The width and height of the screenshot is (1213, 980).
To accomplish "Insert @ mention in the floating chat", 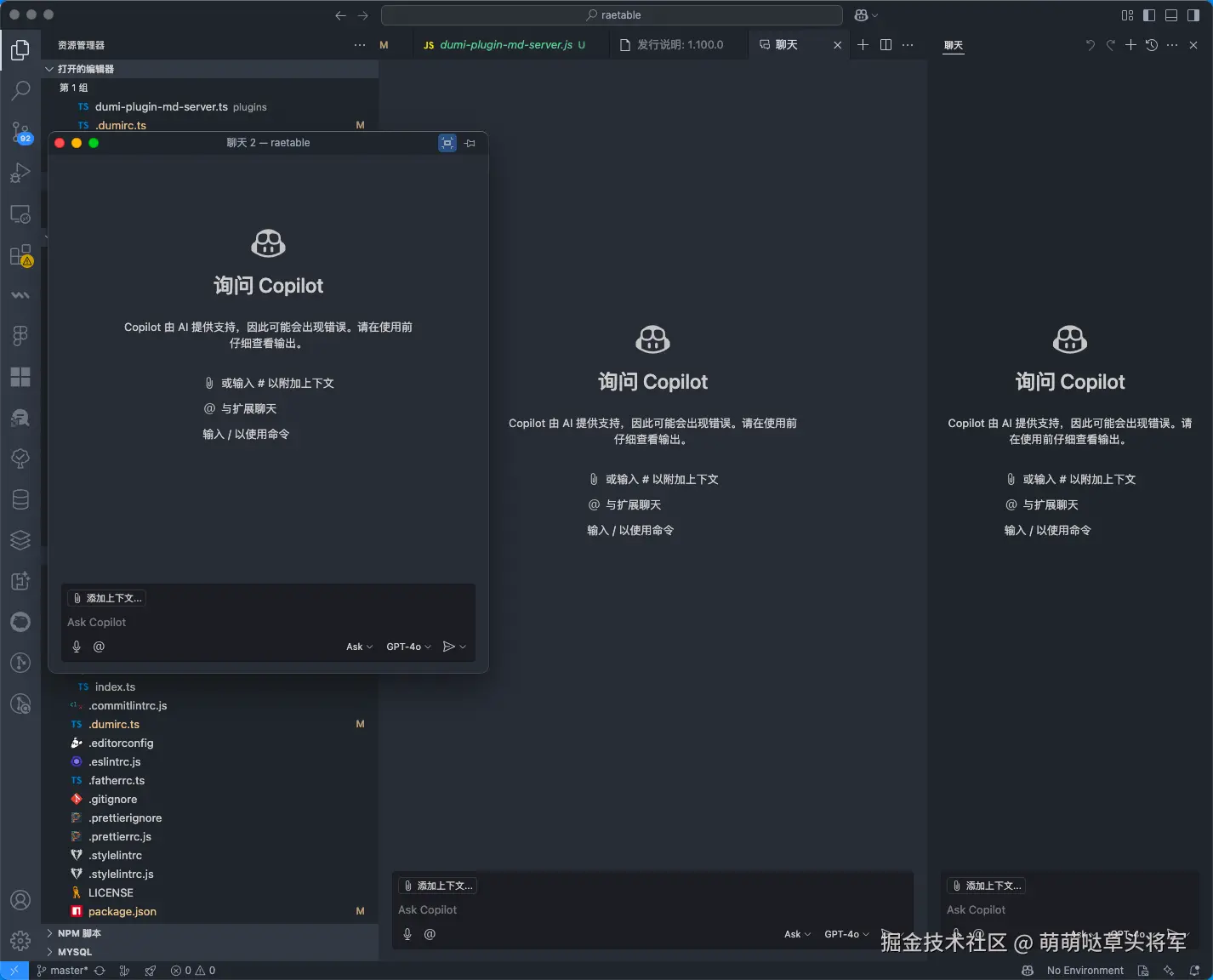I will click(99, 647).
